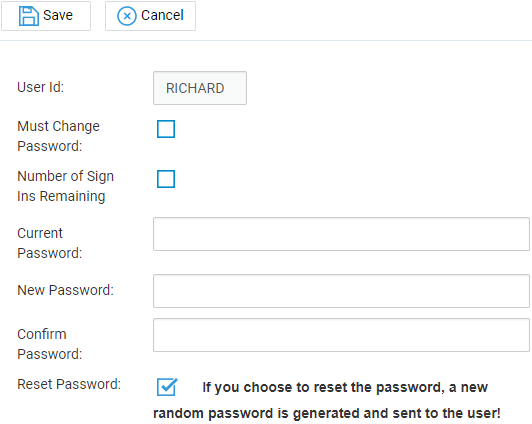Click the circled X Cancel icon
The width and height of the screenshot is (532, 424).
click(127, 16)
